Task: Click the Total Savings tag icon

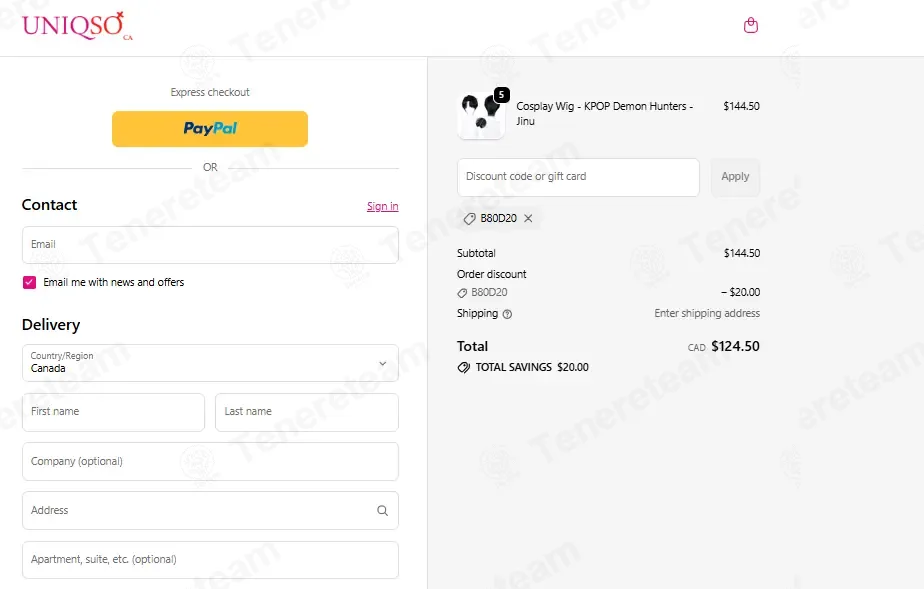Action: tap(464, 368)
